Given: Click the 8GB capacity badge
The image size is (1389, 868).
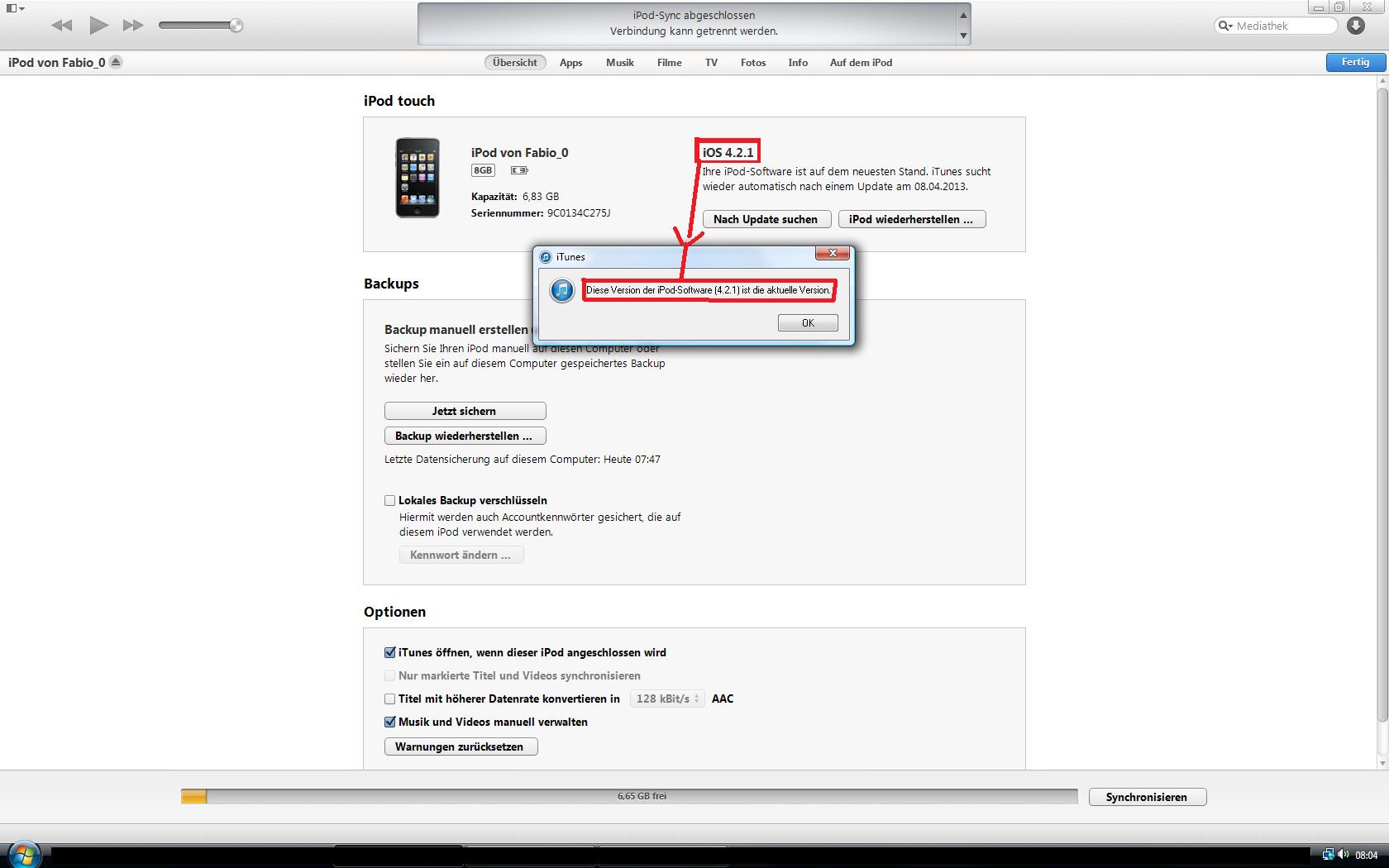Looking at the screenshot, I should click(x=483, y=170).
